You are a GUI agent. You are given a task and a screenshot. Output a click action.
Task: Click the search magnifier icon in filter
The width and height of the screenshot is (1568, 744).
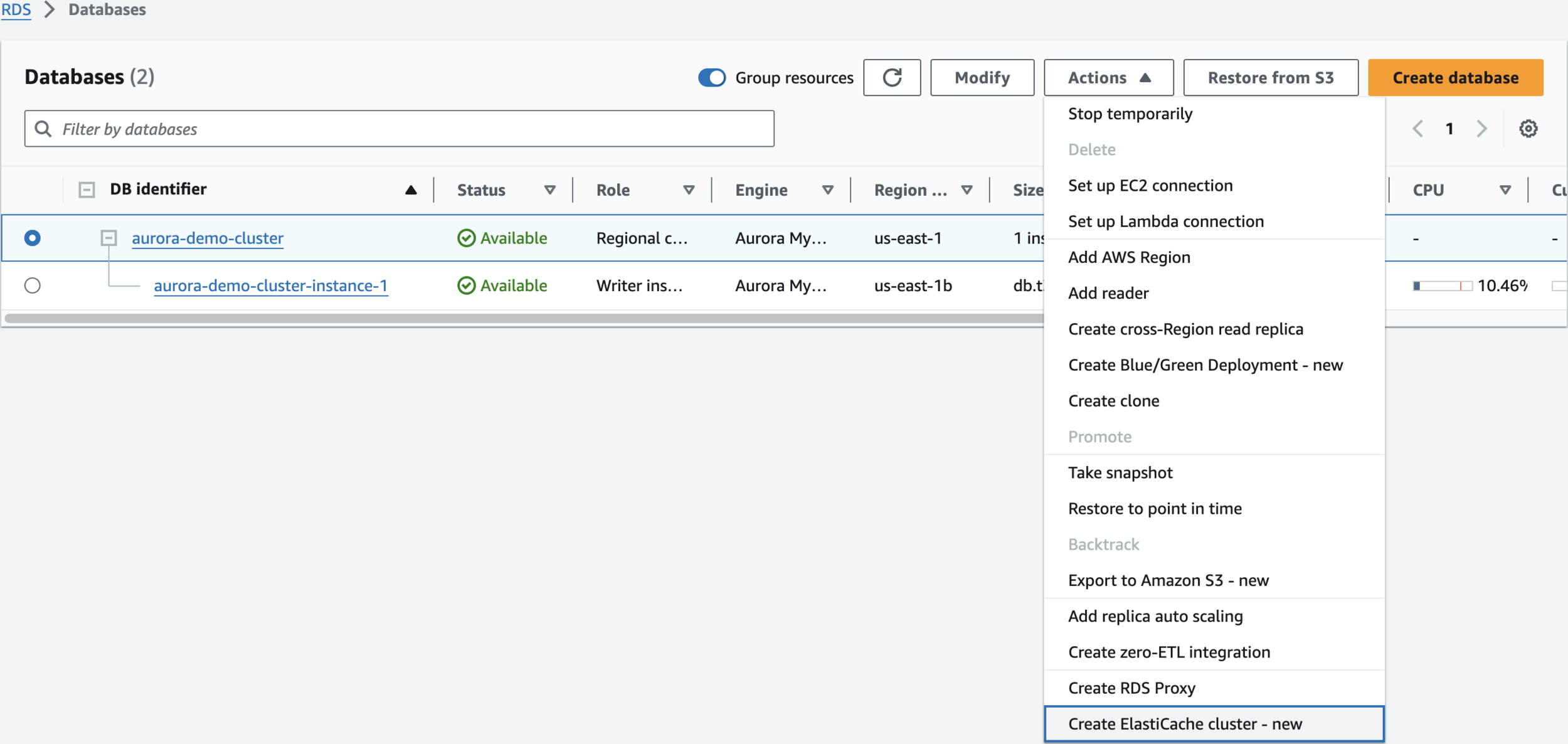tap(43, 129)
